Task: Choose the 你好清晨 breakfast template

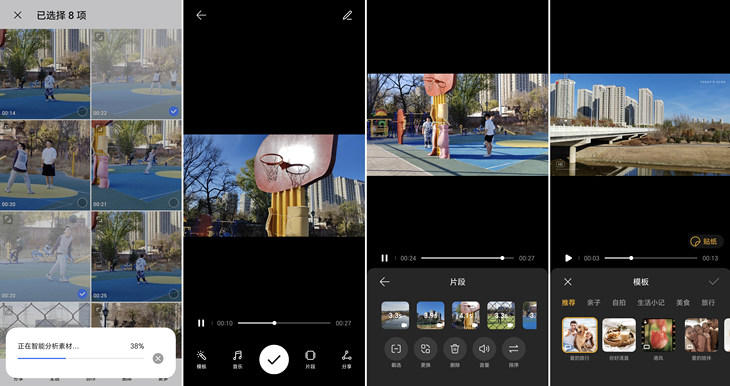Action: (619, 335)
